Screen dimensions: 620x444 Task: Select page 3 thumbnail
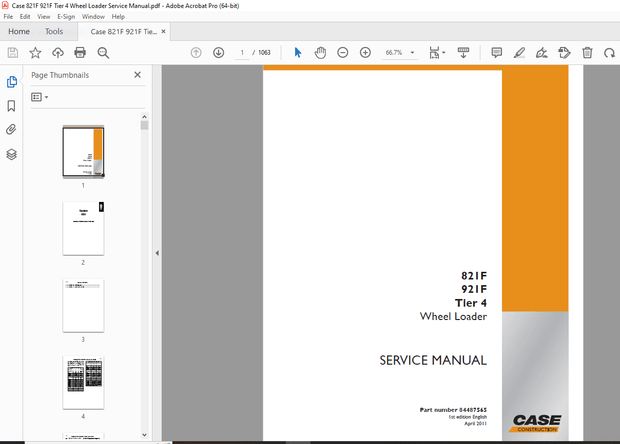tap(83, 305)
